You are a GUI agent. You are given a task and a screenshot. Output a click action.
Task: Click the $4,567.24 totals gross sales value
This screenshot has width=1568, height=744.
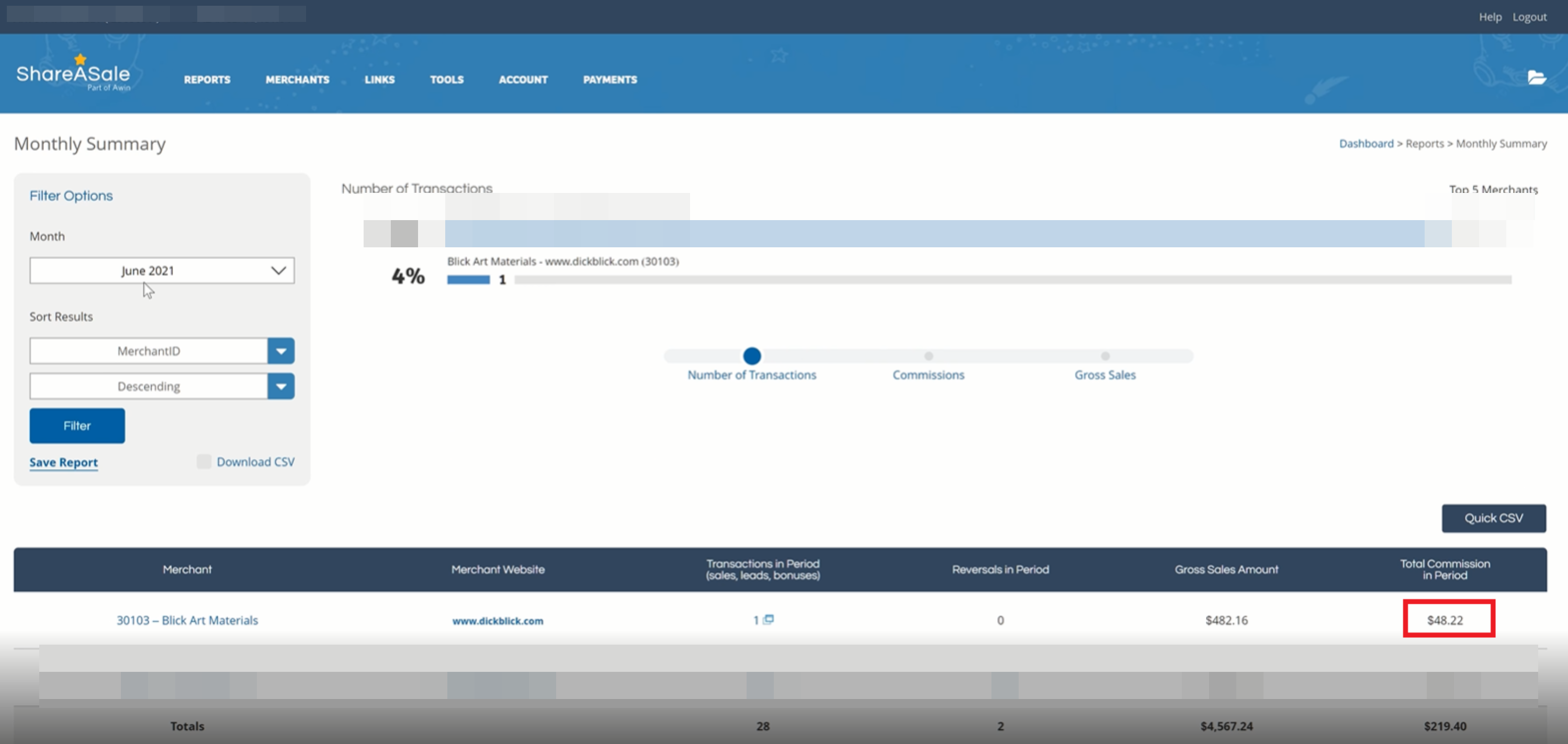tap(1226, 726)
